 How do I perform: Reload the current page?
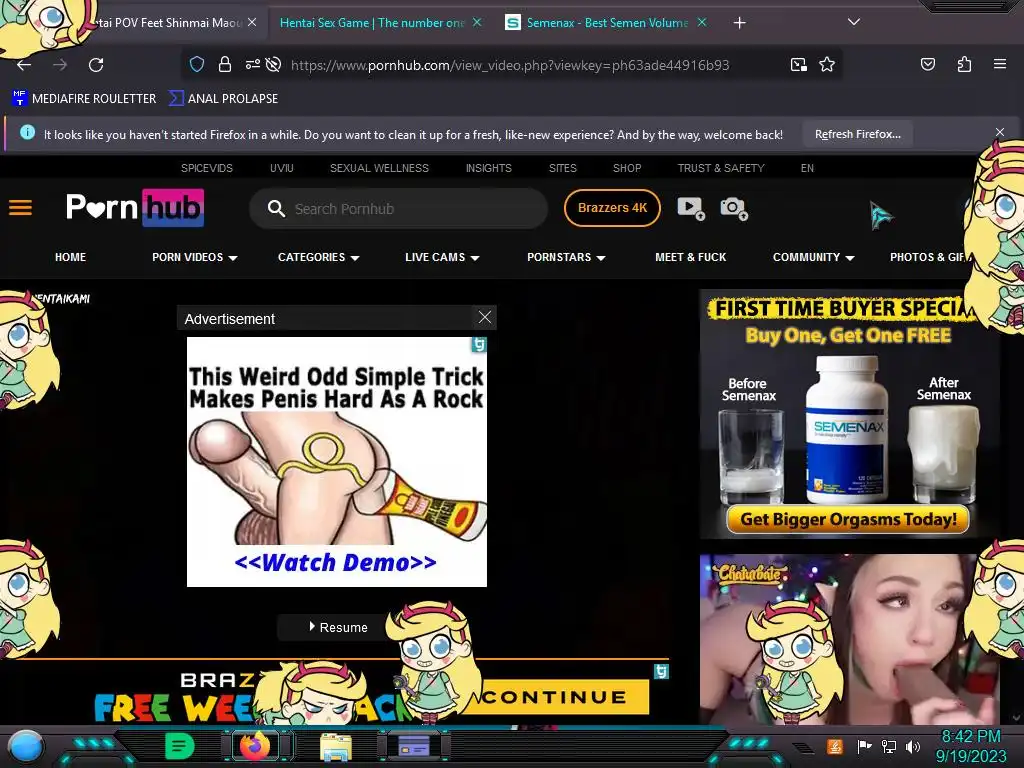(96, 65)
